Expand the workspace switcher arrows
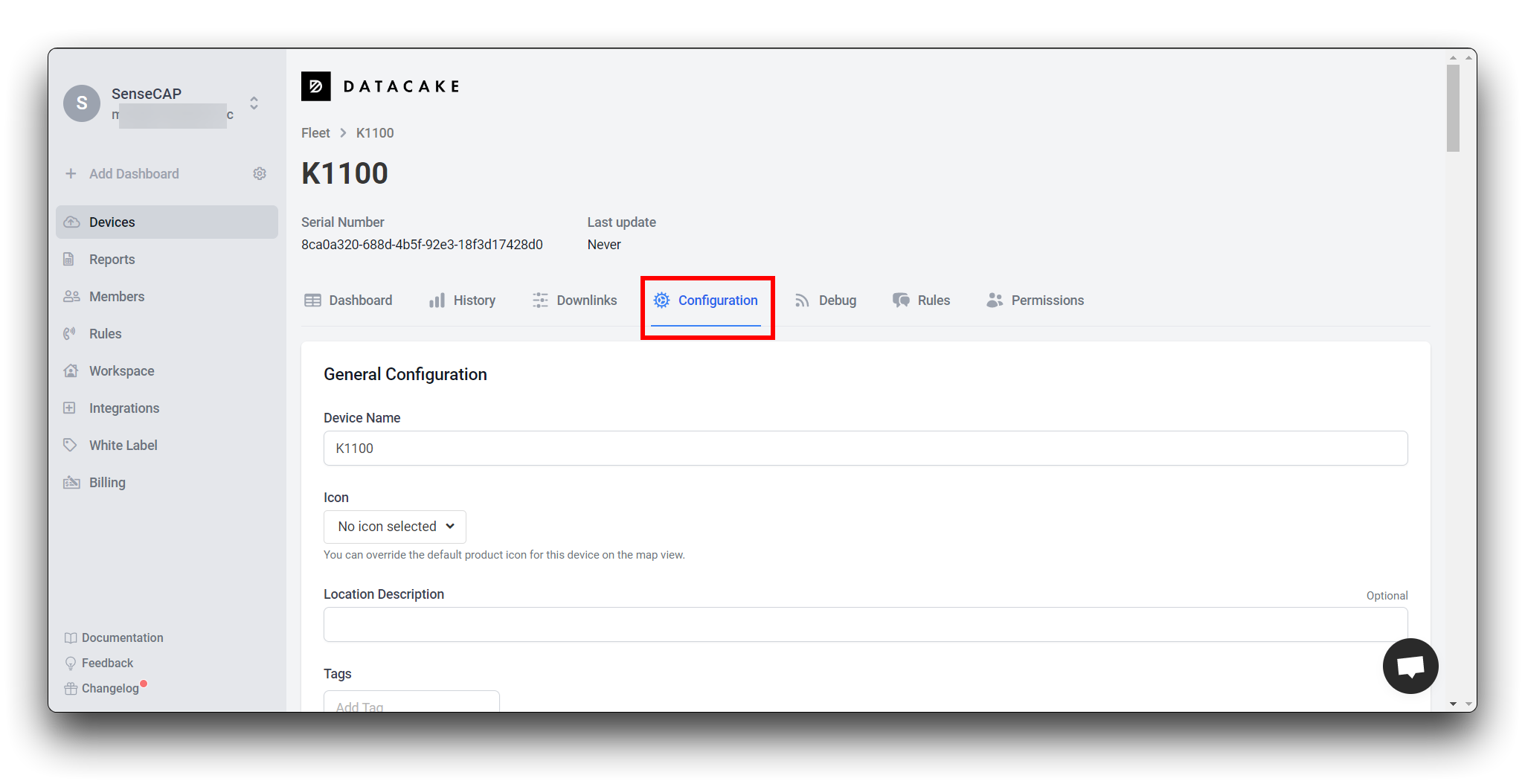The height and width of the screenshot is (784, 1525). (x=254, y=103)
